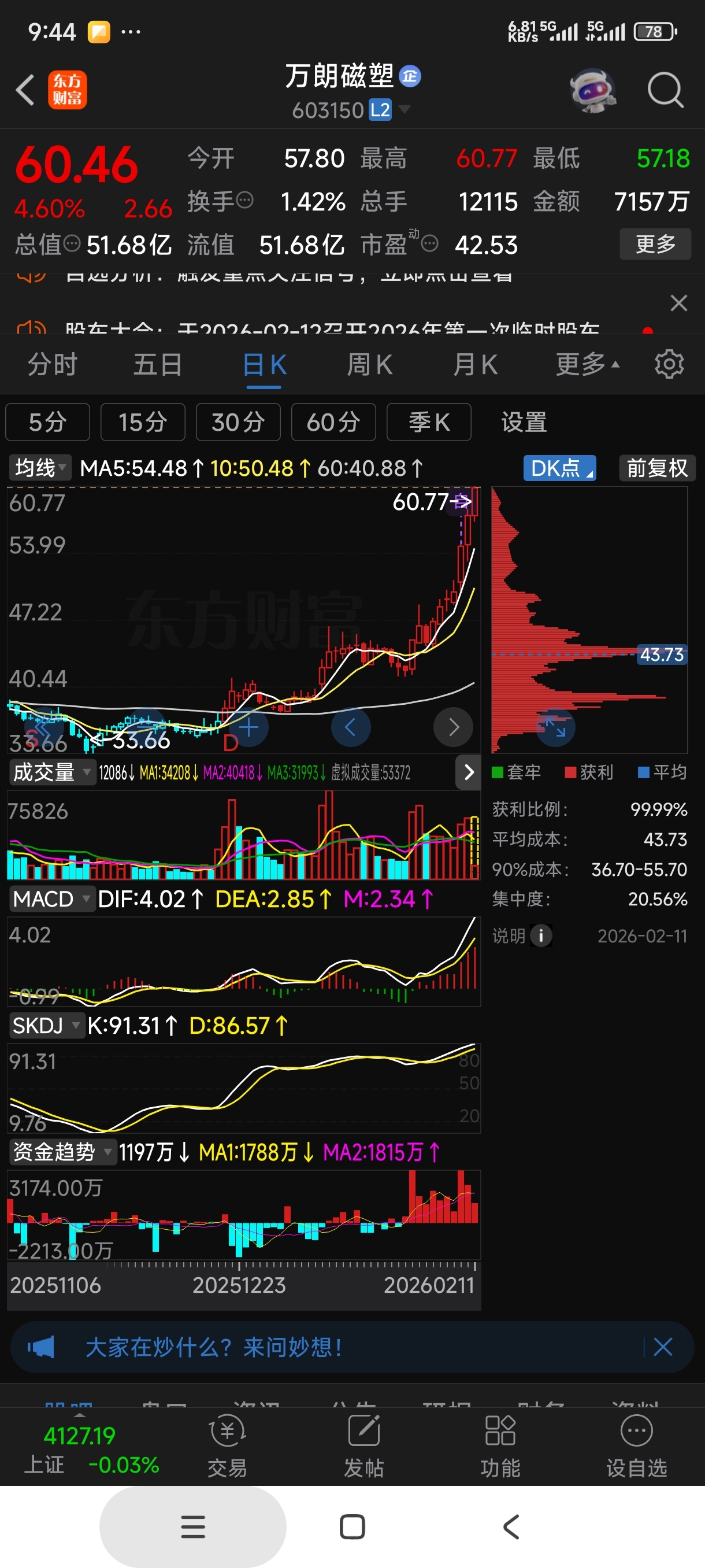Viewport: 705px width, 1568px height.
Task: Switch to 五日 chart tab
Action: click(x=158, y=364)
